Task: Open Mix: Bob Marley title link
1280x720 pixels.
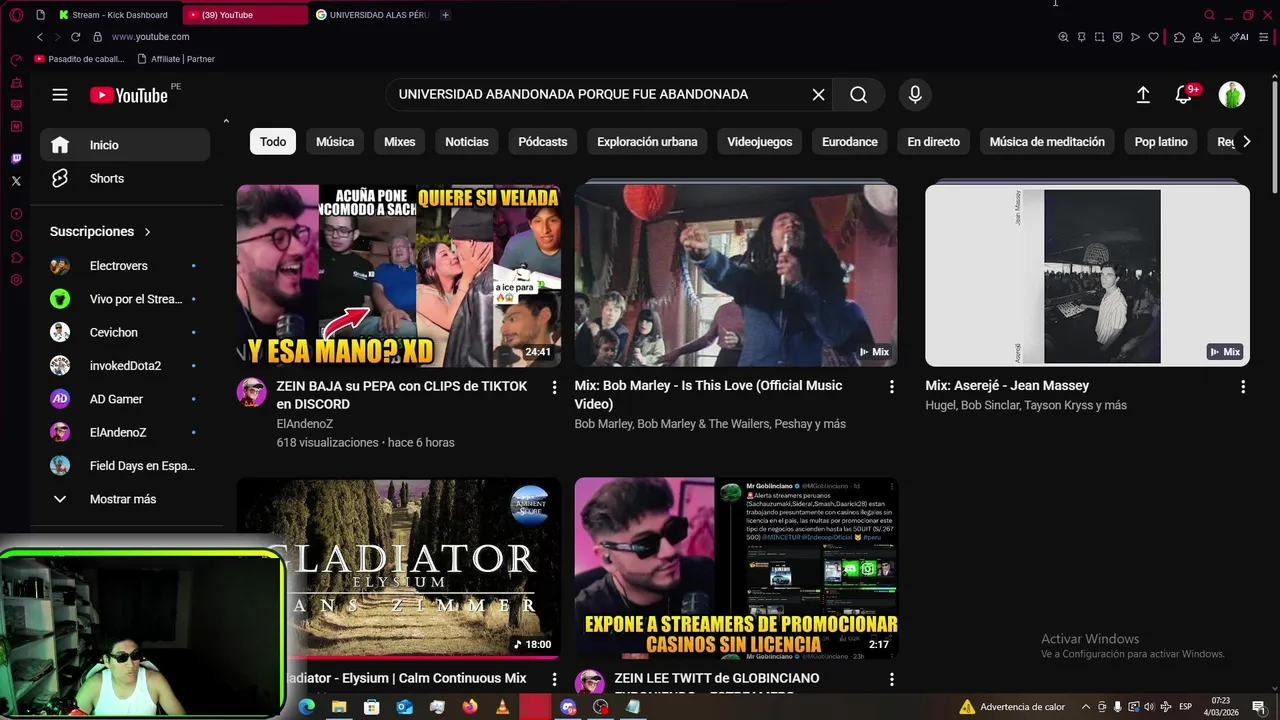Action: (708, 395)
